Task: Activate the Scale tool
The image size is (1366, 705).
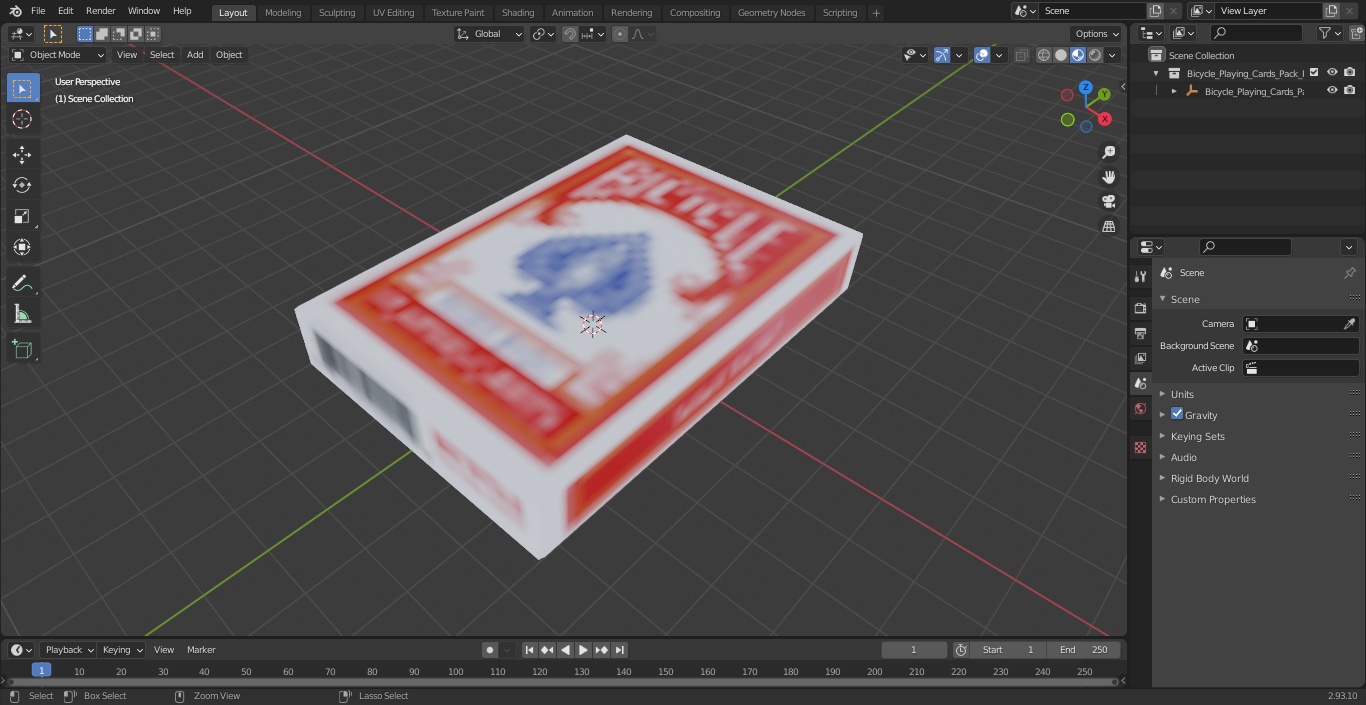Action: pyautogui.click(x=22, y=216)
